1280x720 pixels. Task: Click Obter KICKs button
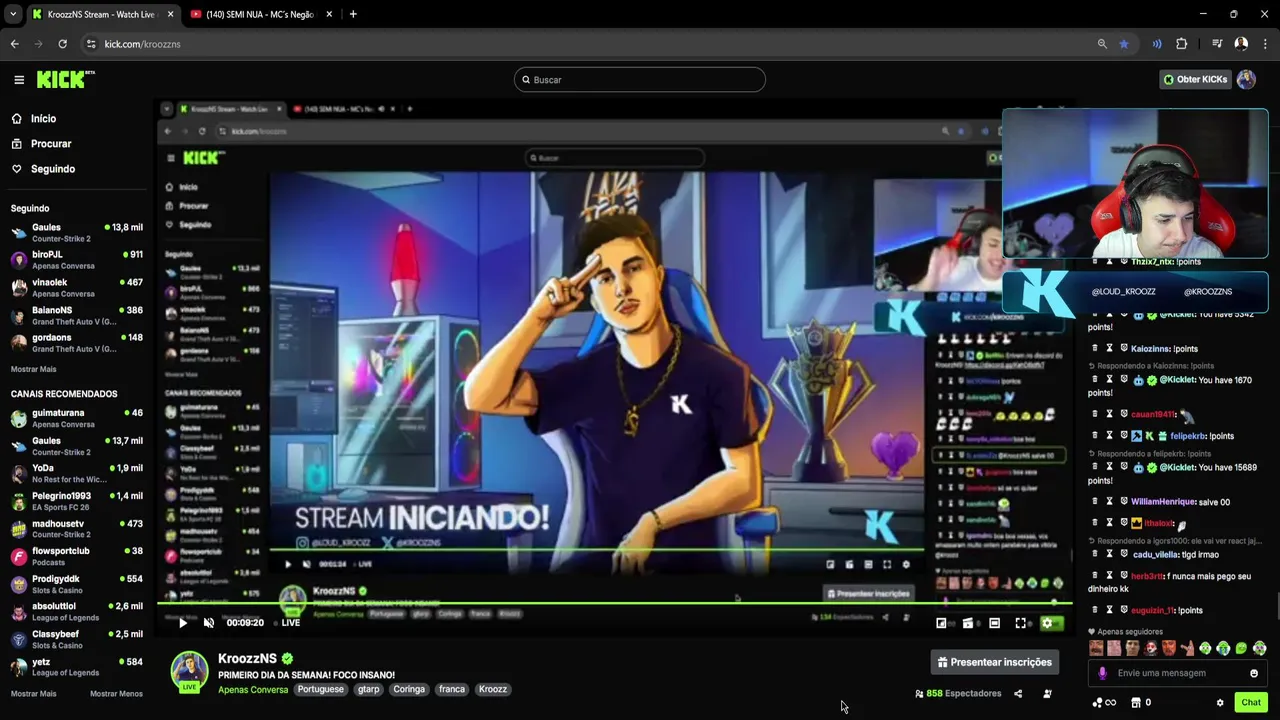[1194, 80]
